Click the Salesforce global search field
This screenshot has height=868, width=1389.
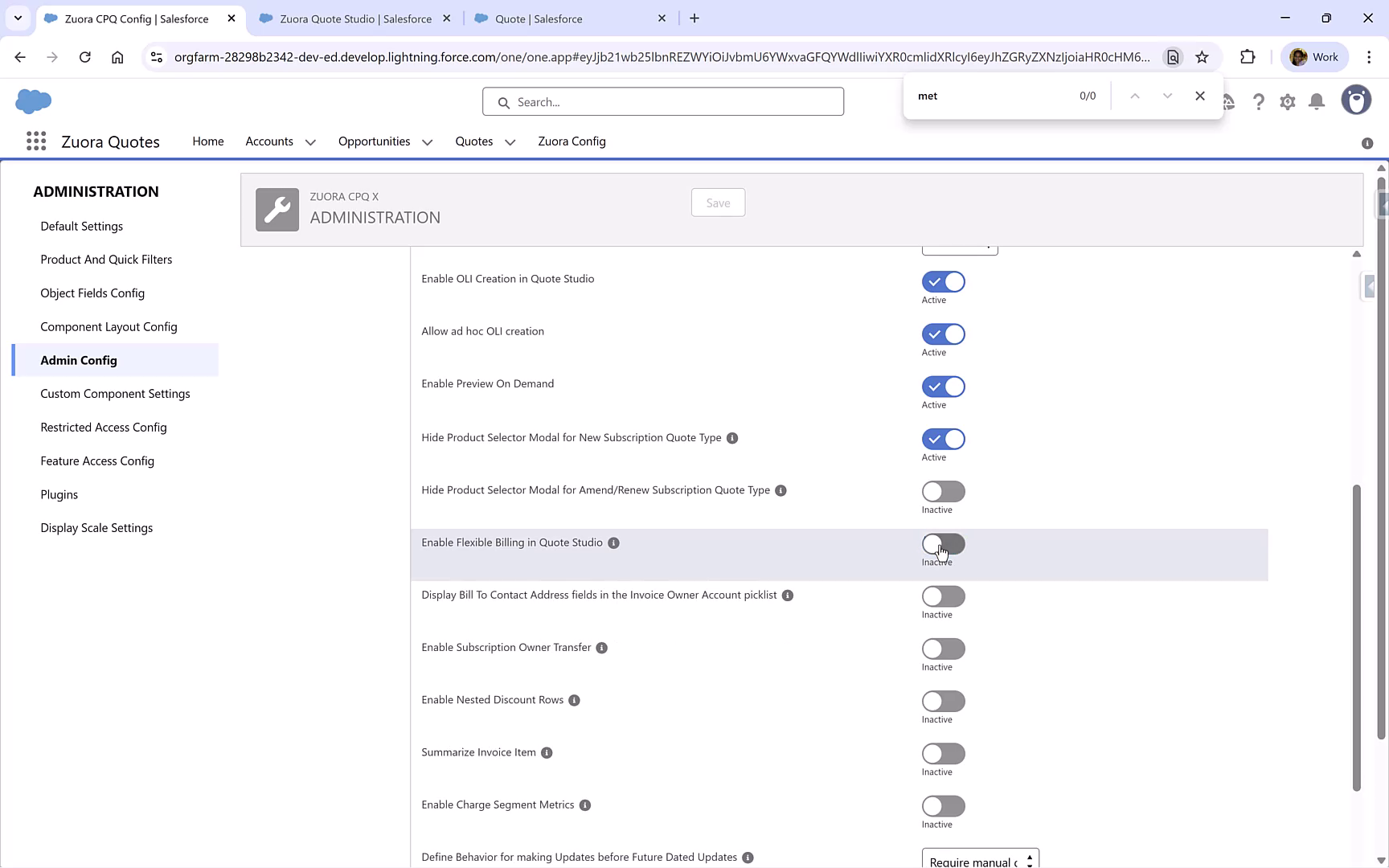(662, 101)
